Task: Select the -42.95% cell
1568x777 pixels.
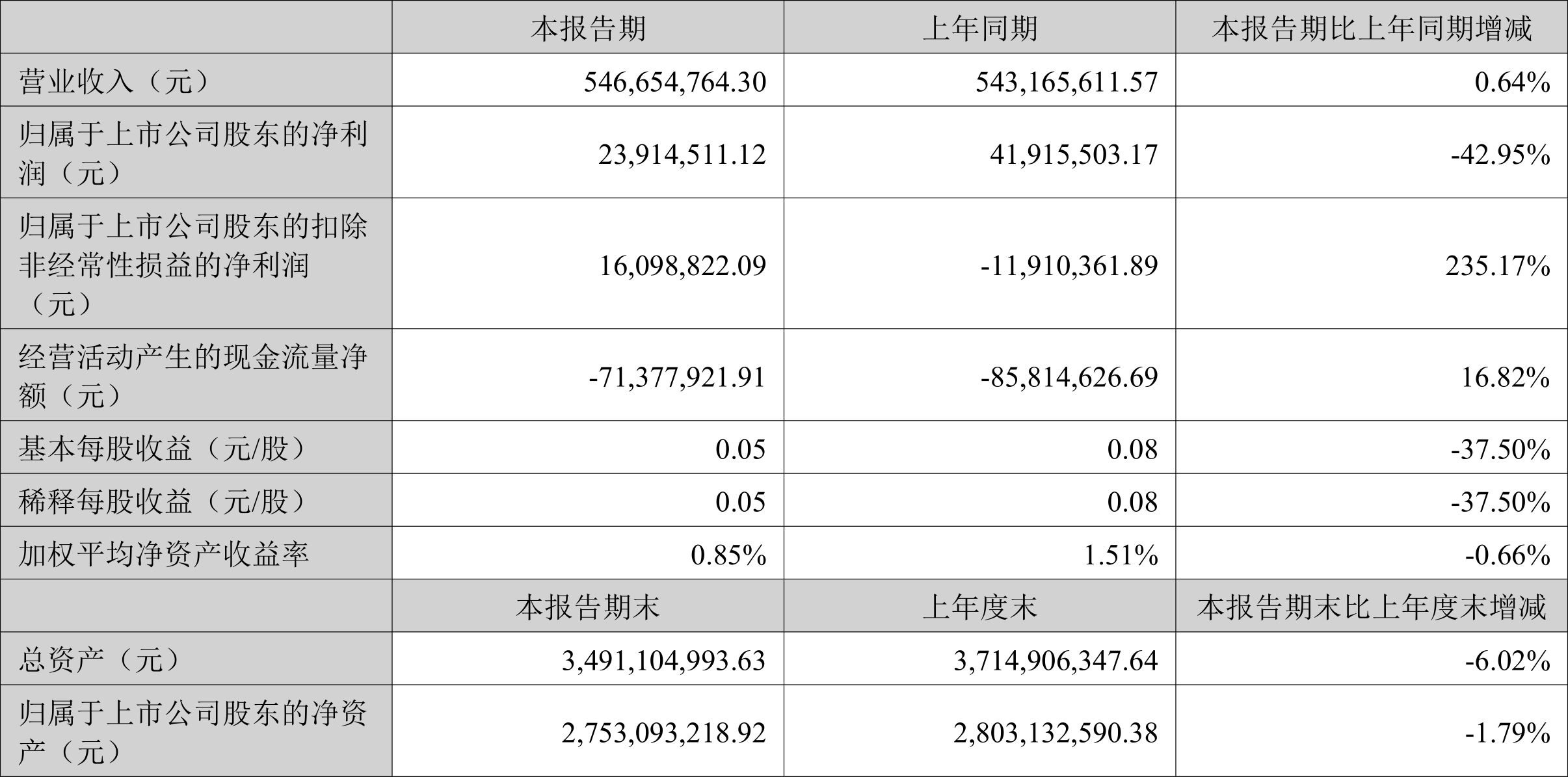Action: (x=1501, y=154)
